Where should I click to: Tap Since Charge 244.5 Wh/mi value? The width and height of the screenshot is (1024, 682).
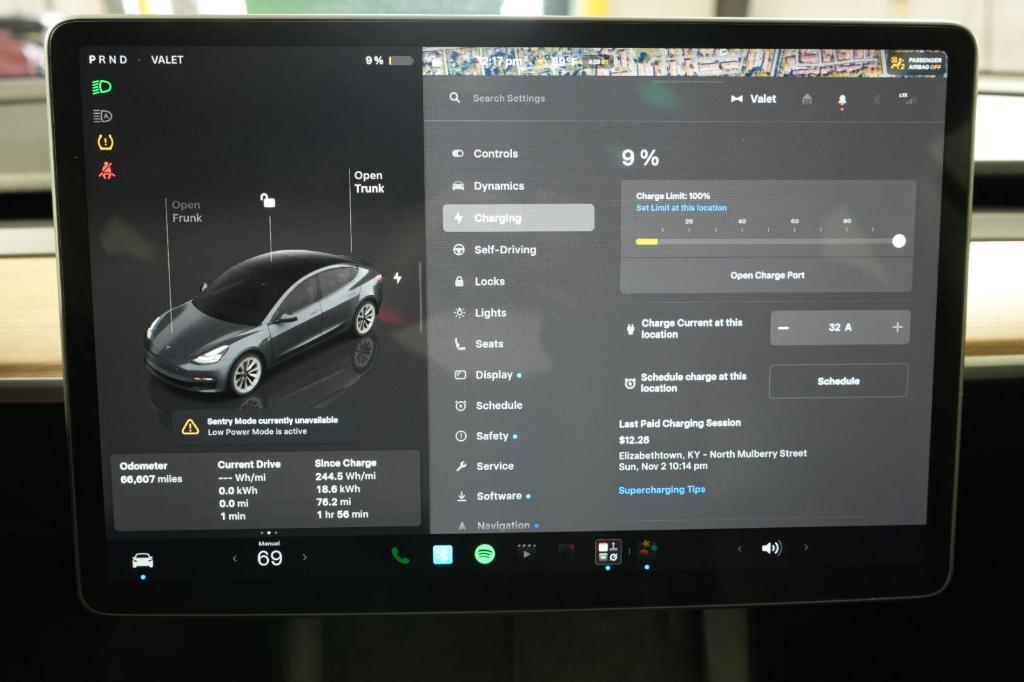[x=345, y=476]
